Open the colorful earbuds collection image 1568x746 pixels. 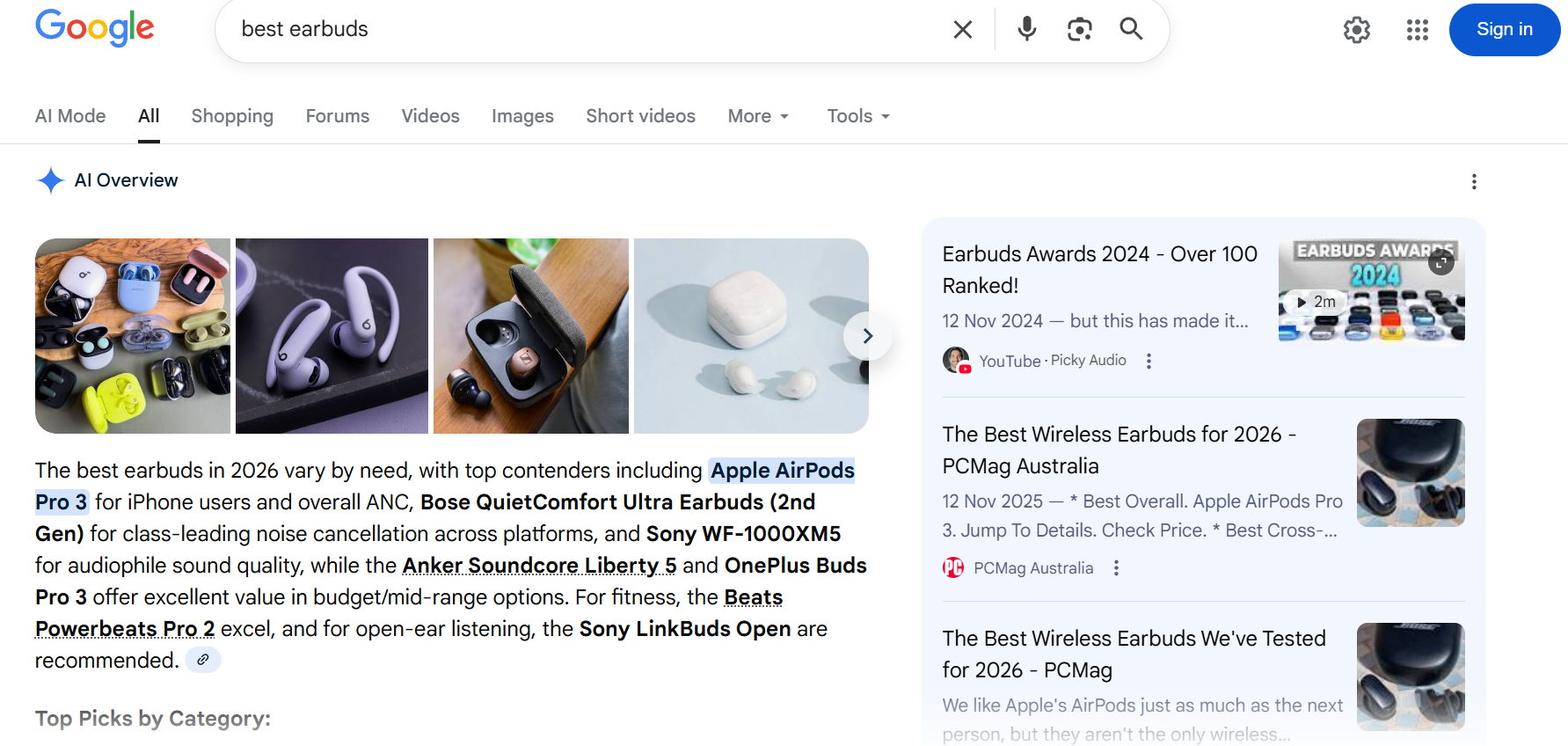tap(133, 336)
